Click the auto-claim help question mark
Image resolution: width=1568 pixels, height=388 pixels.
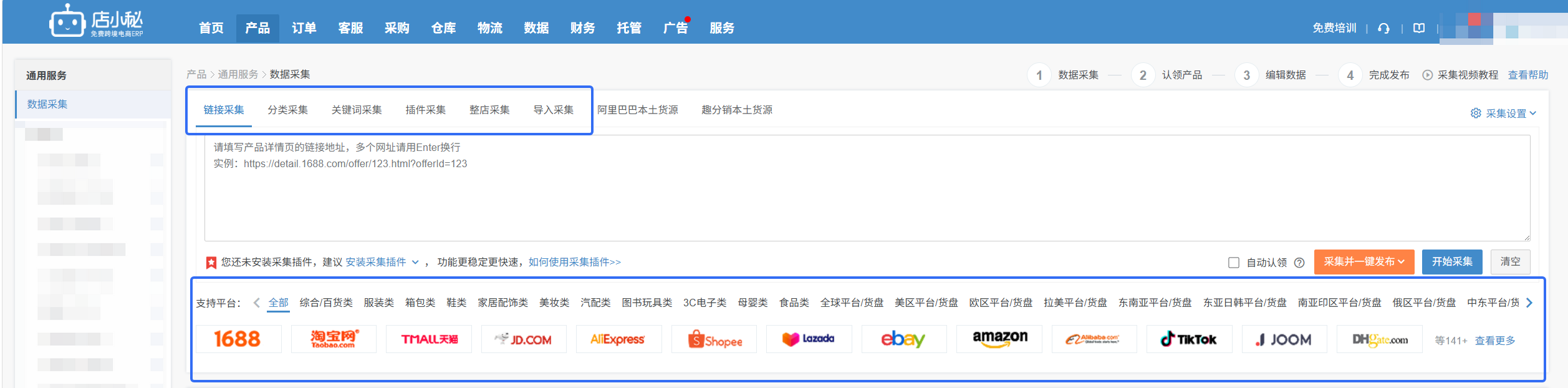[x=1299, y=263]
